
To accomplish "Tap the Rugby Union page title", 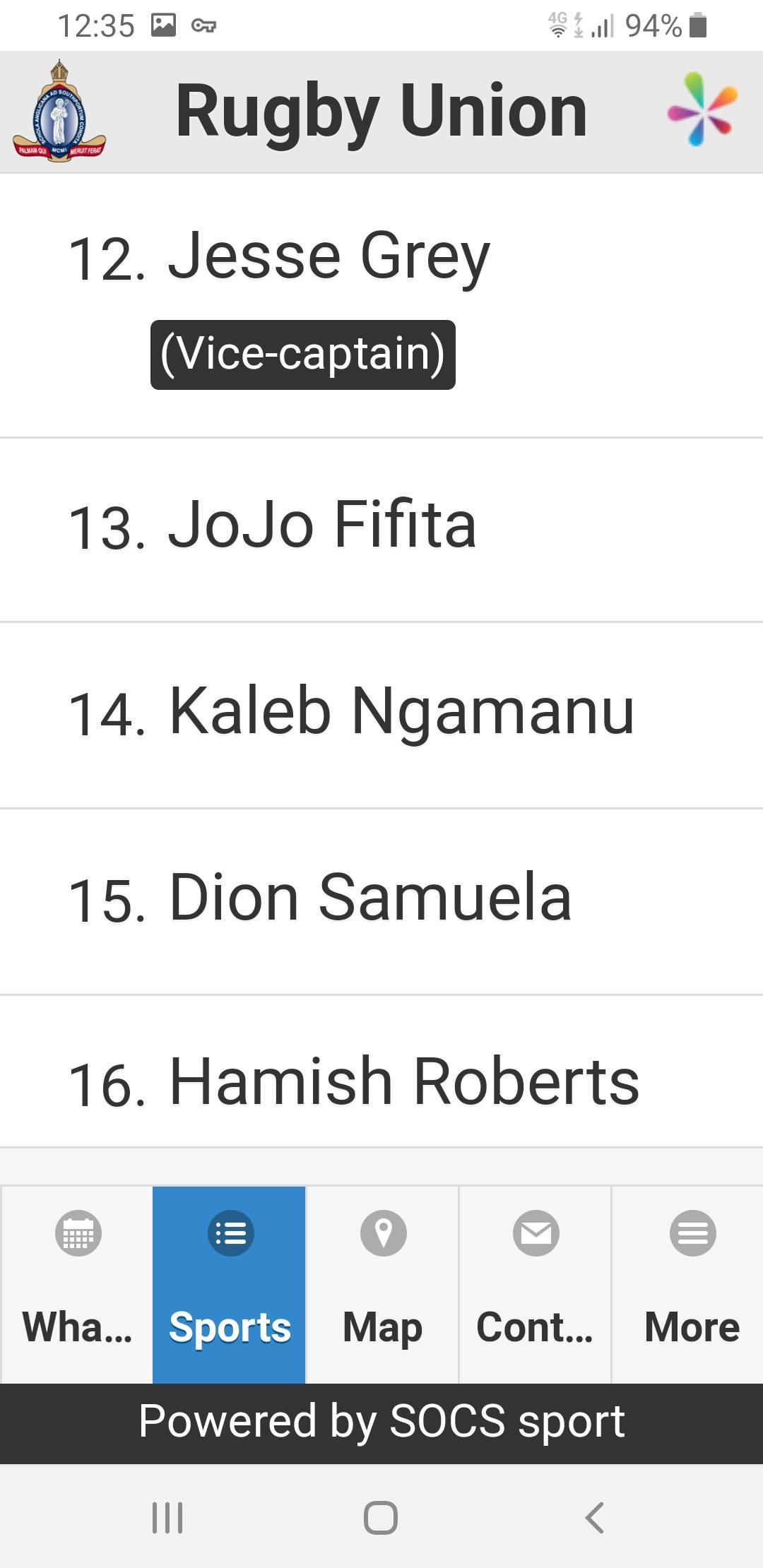I will 381,112.
